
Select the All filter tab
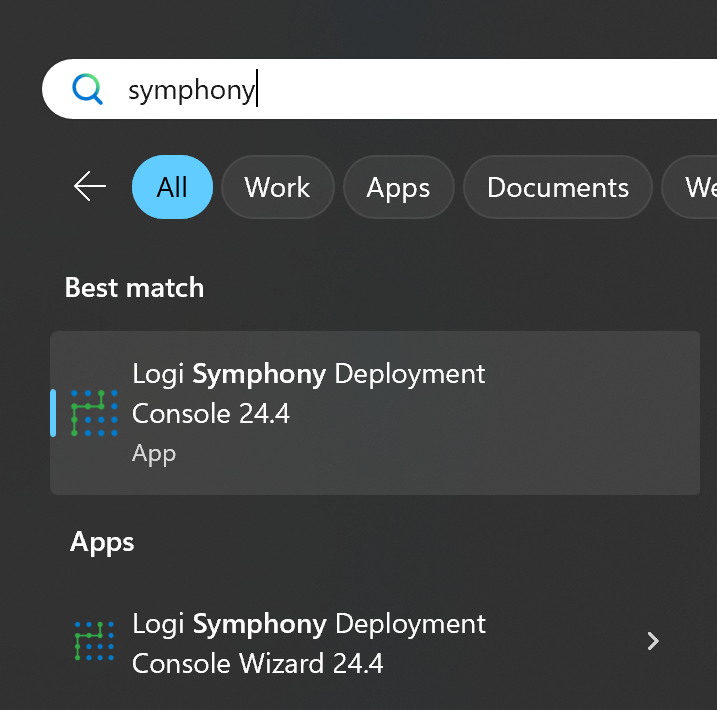click(x=172, y=187)
